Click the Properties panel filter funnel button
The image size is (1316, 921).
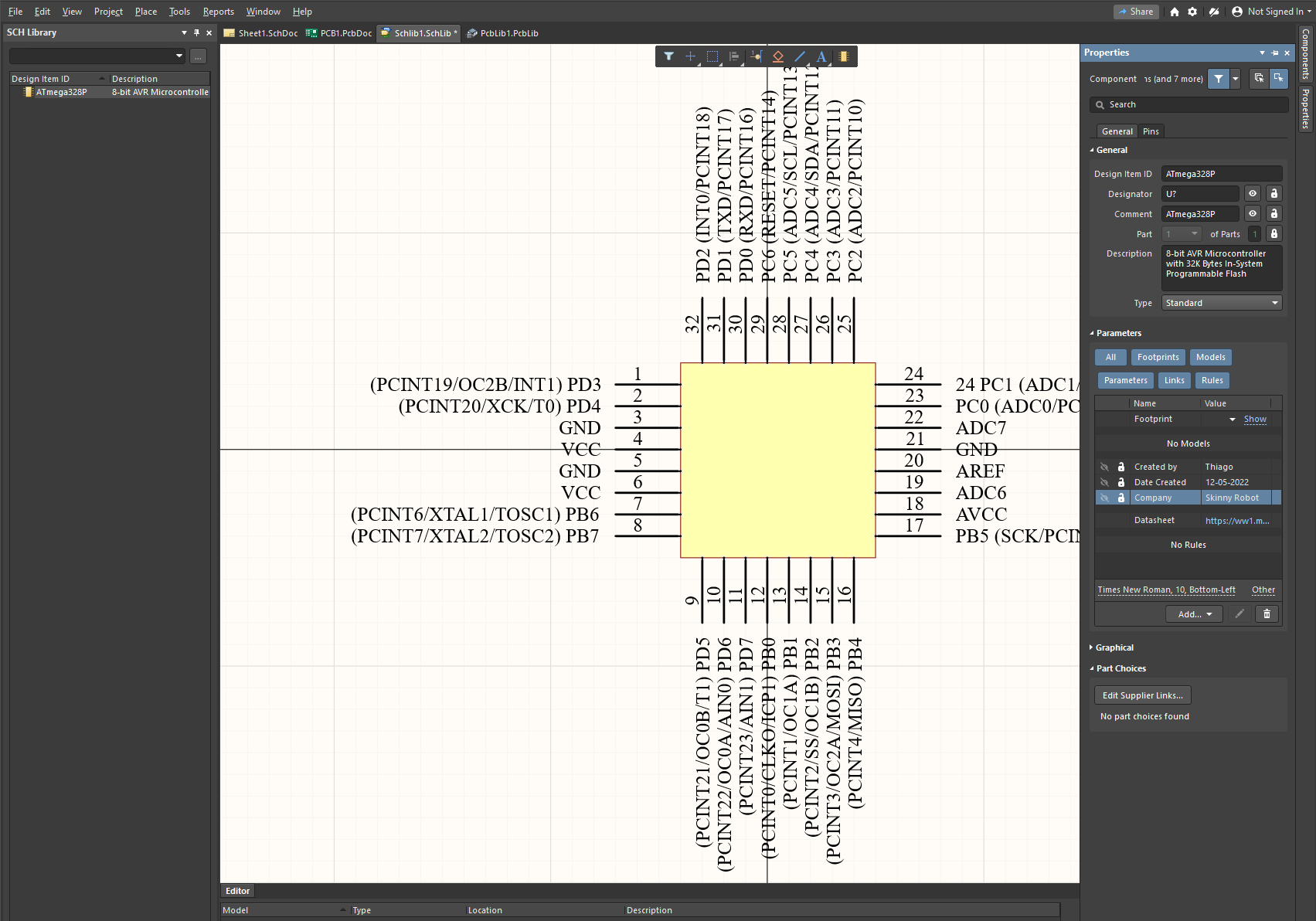(1219, 79)
